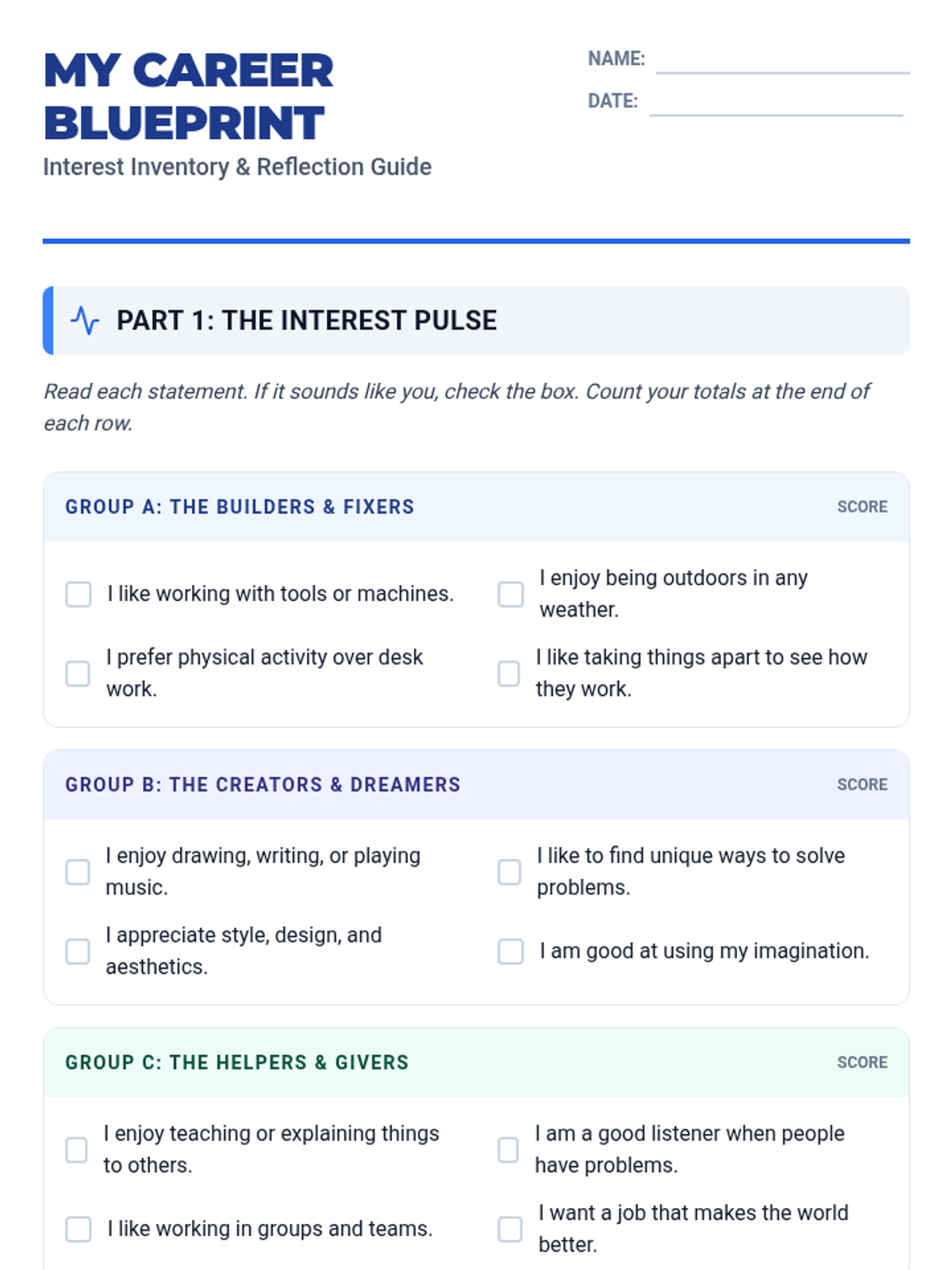952x1270 pixels.
Task: Click the 'Group B: The Creators & Dreamers' header
Action: pos(263,784)
